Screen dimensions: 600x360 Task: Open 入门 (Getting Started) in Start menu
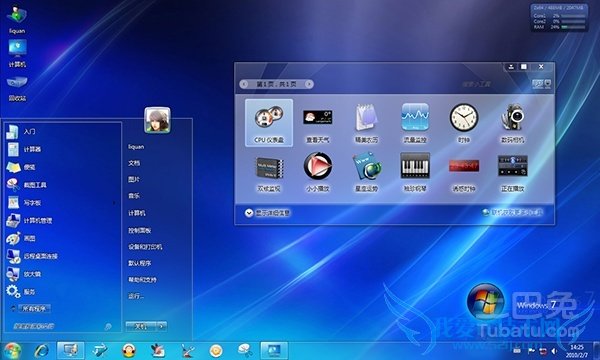click(61, 132)
